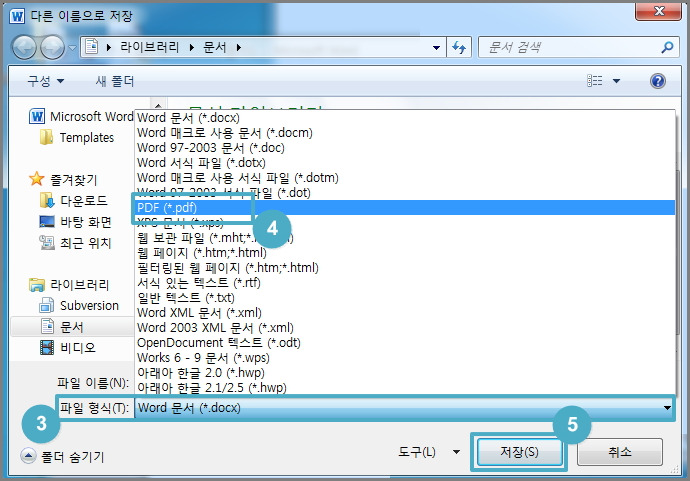Choose Works 6 - 9 문서 (*.wps)
690x481 pixels.
coord(404,357)
